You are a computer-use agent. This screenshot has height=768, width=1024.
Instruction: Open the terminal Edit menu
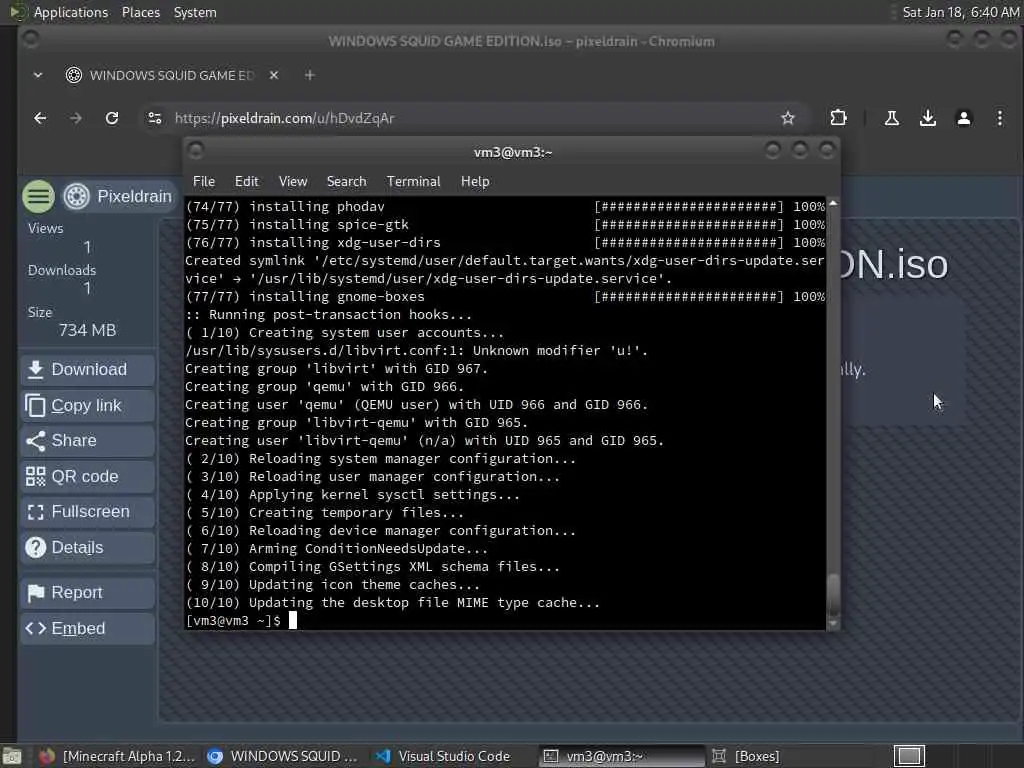tap(246, 182)
